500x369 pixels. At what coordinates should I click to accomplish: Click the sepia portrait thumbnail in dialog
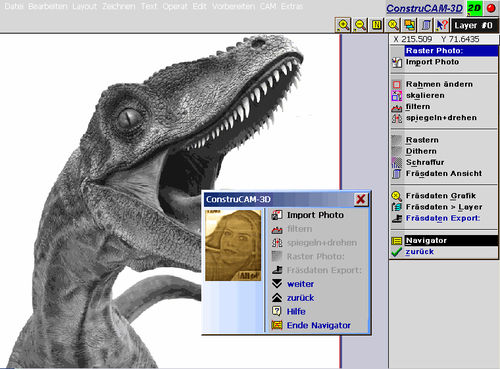pyautogui.click(x=233, y=245)
